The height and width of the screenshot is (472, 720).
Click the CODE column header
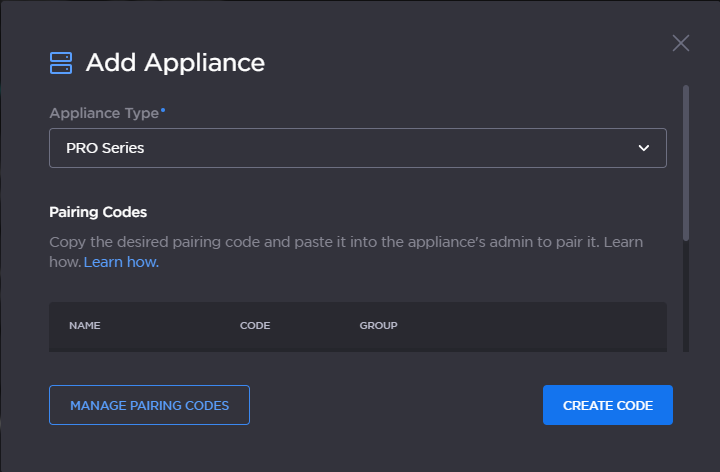click(x=255, y=325)
